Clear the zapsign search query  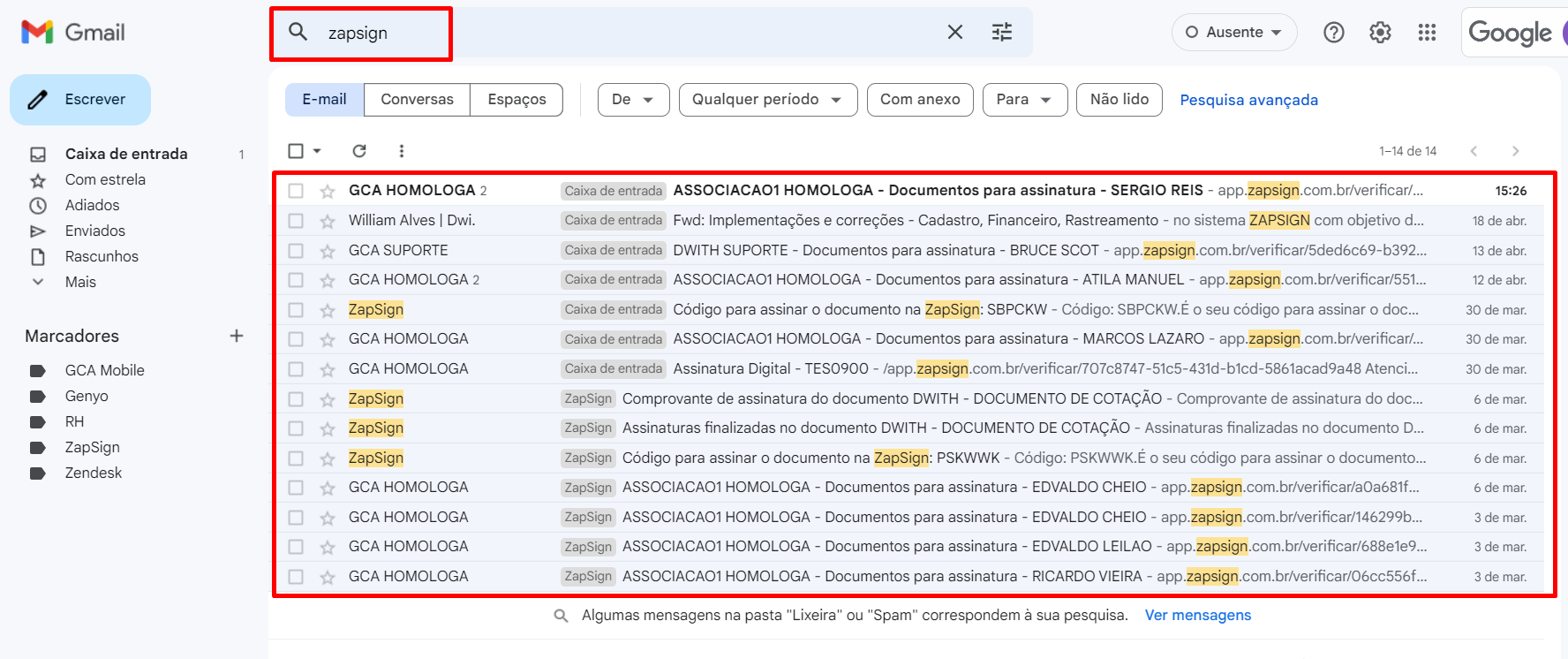[x=955, y=32]
